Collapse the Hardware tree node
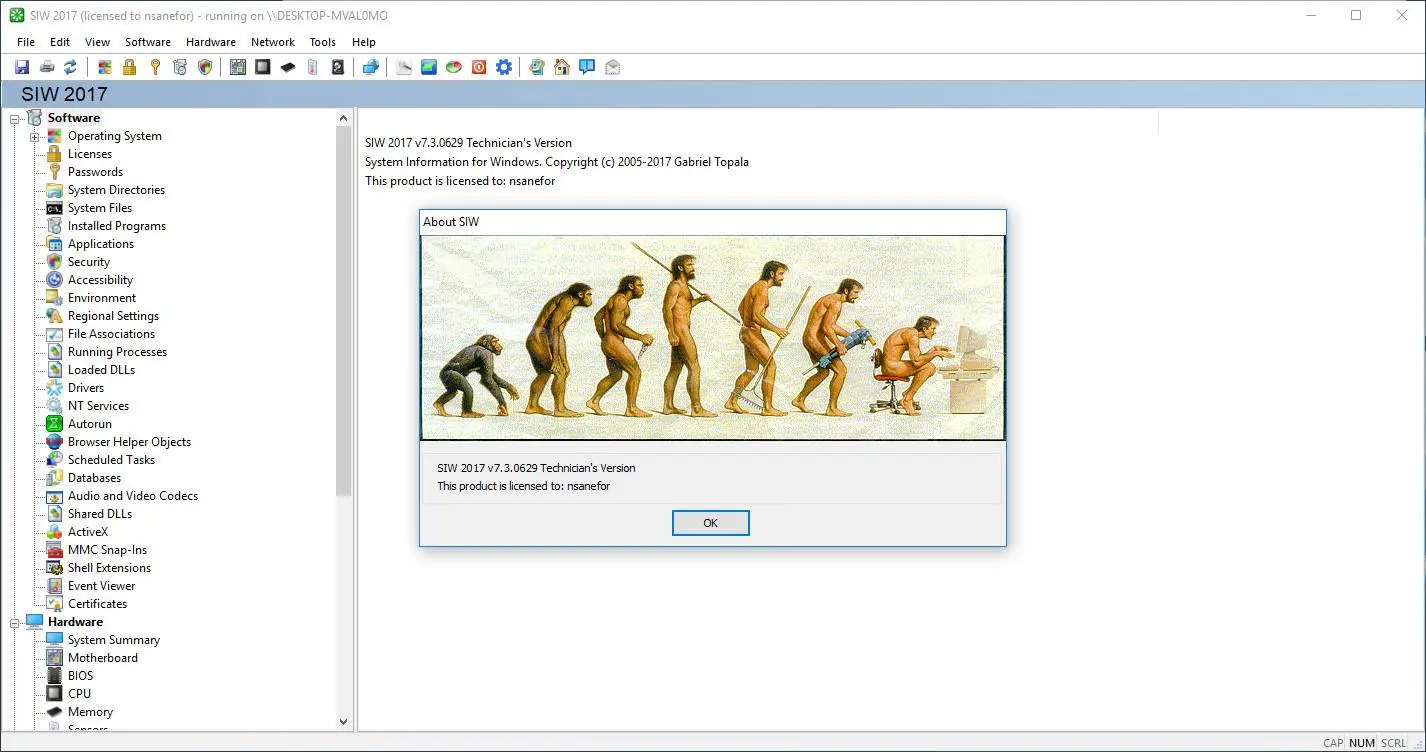The width and height of the screenshot is (1426, 752). point(14,621)
